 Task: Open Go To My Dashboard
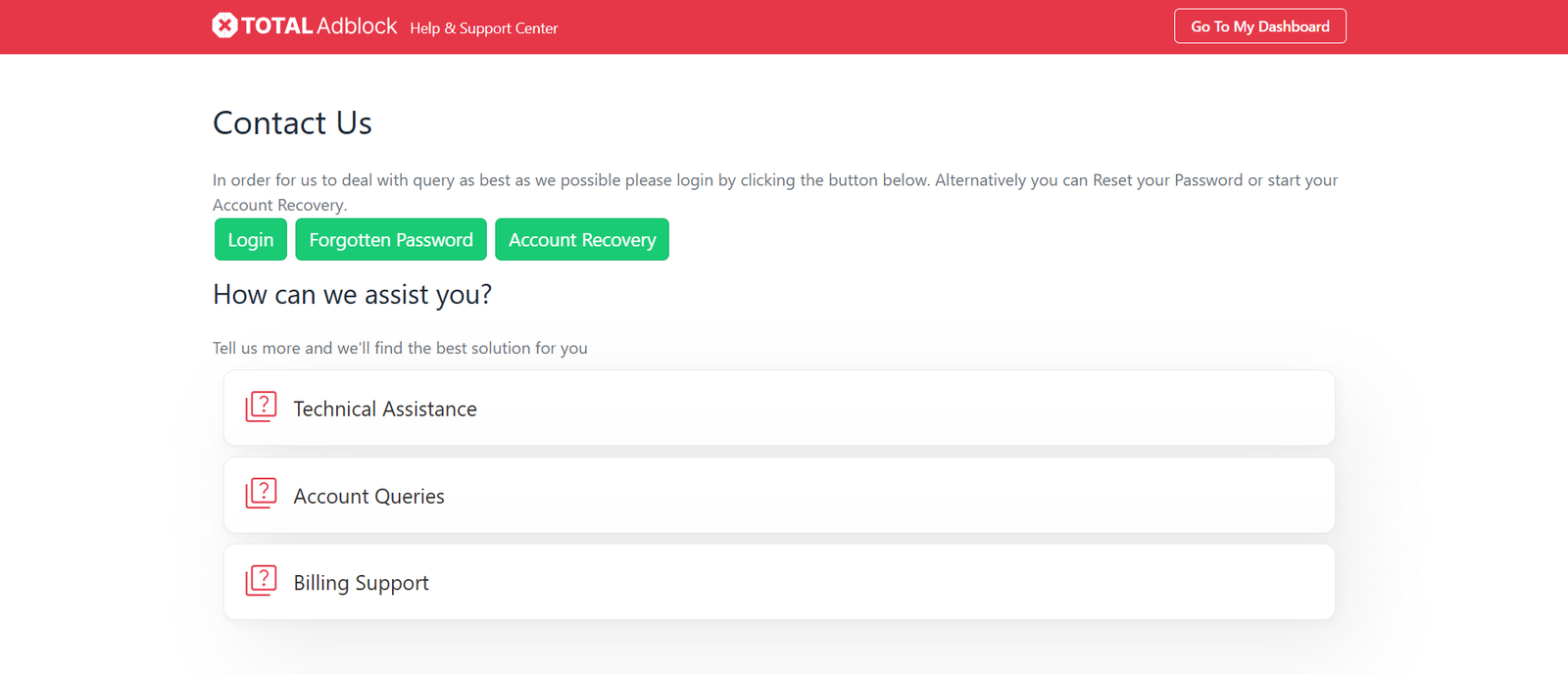tap(1259, 26)
